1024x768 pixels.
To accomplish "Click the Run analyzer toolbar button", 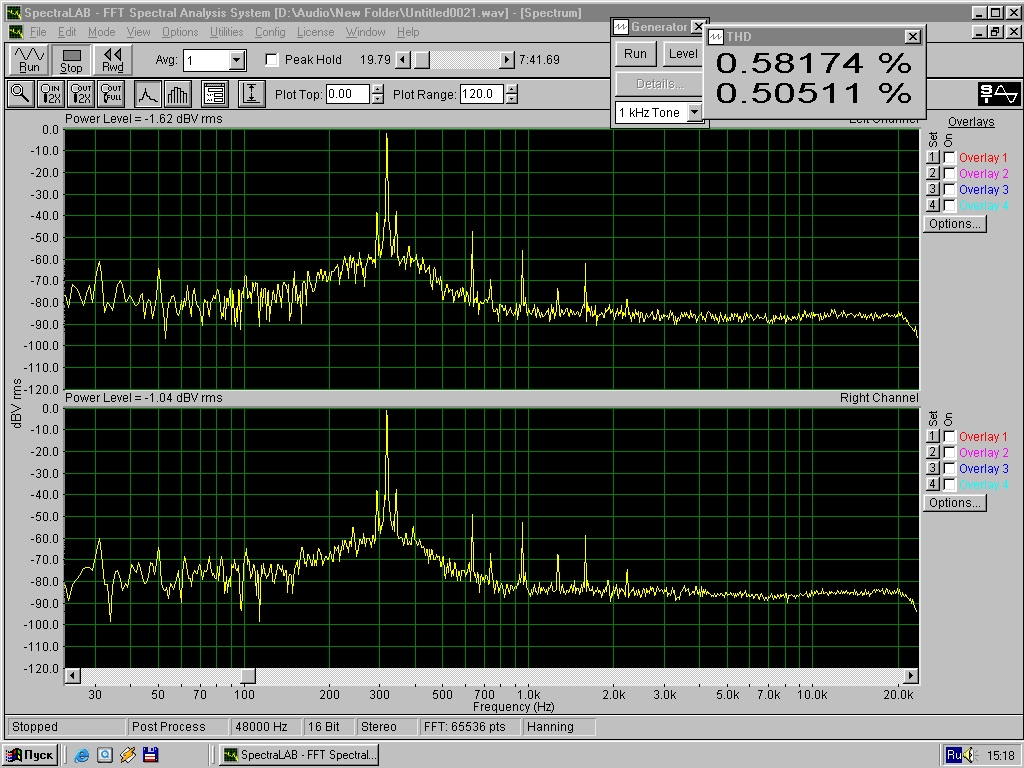I will click(29, 59).
